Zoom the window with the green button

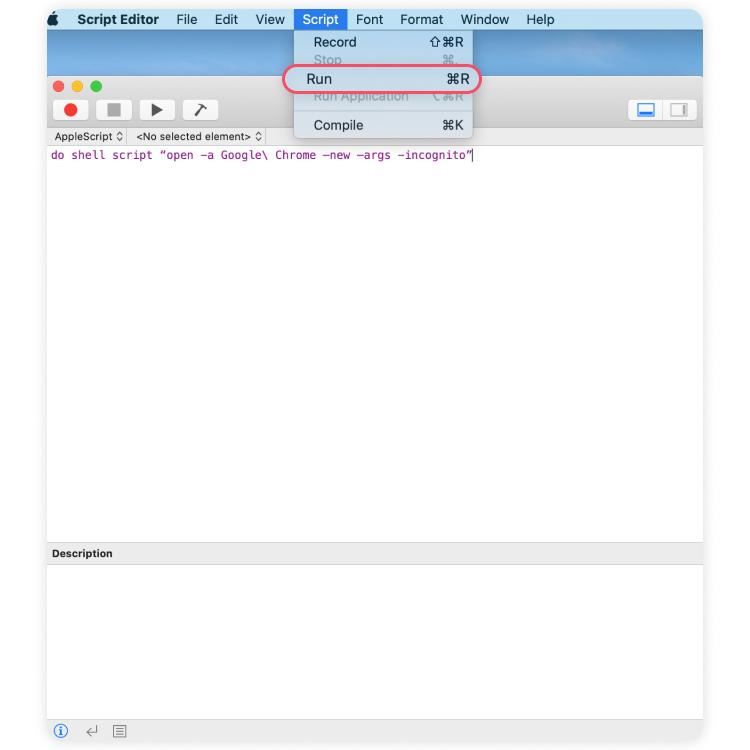[96, 86]
